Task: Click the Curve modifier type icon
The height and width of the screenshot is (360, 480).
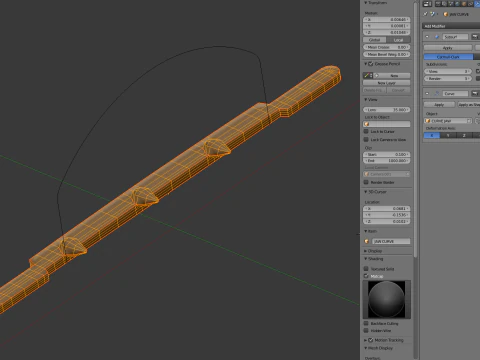Action: pos(437,94)
